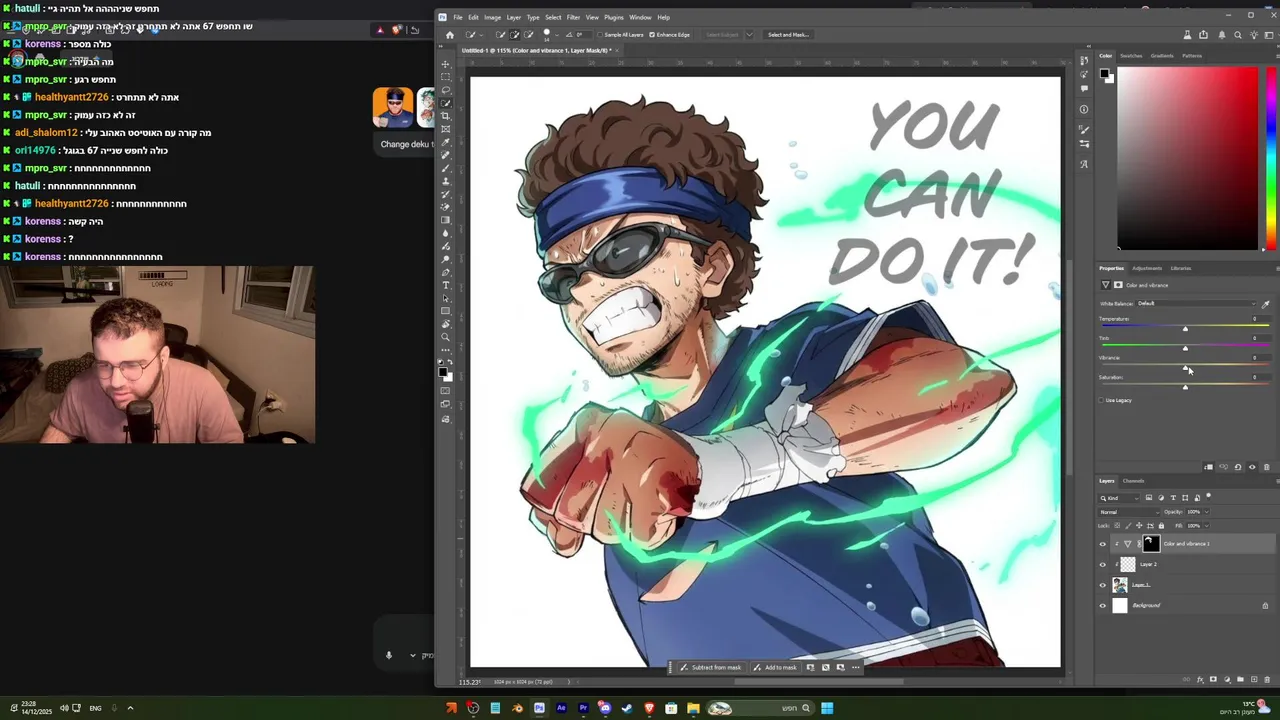Enable Sample All Layers checkbox
Screen dimensions: 1280x720
(600, 35)
